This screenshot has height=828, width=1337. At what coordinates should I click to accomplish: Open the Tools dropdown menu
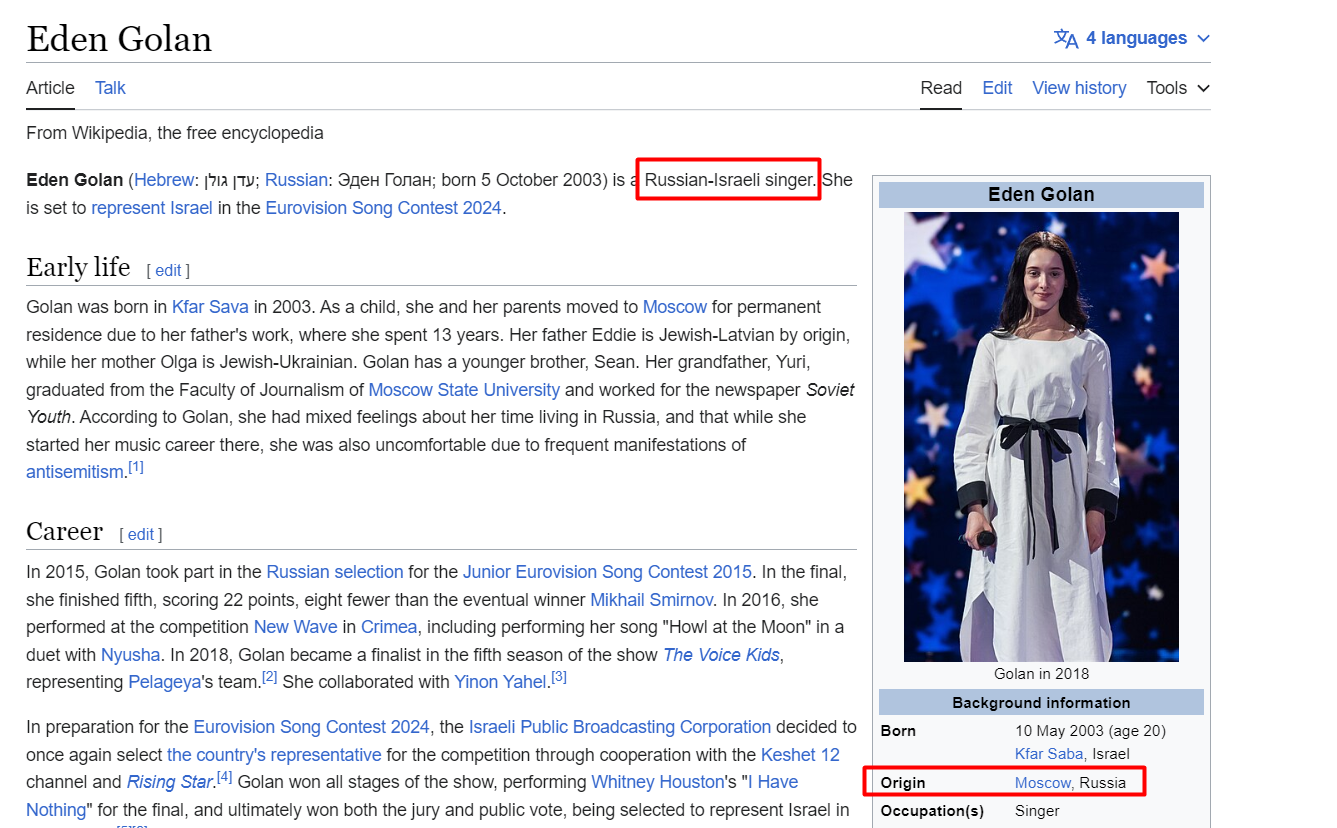pos(1178,88)
